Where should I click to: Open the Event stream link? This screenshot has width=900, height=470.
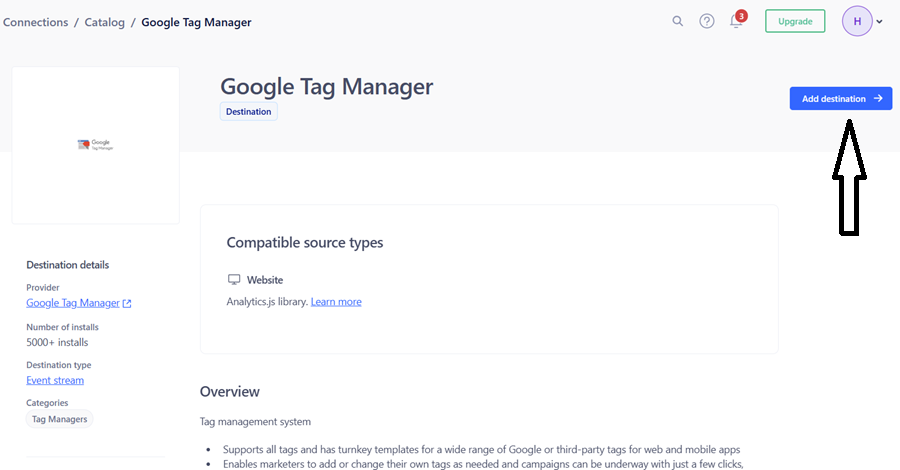[x=55, y=380]
